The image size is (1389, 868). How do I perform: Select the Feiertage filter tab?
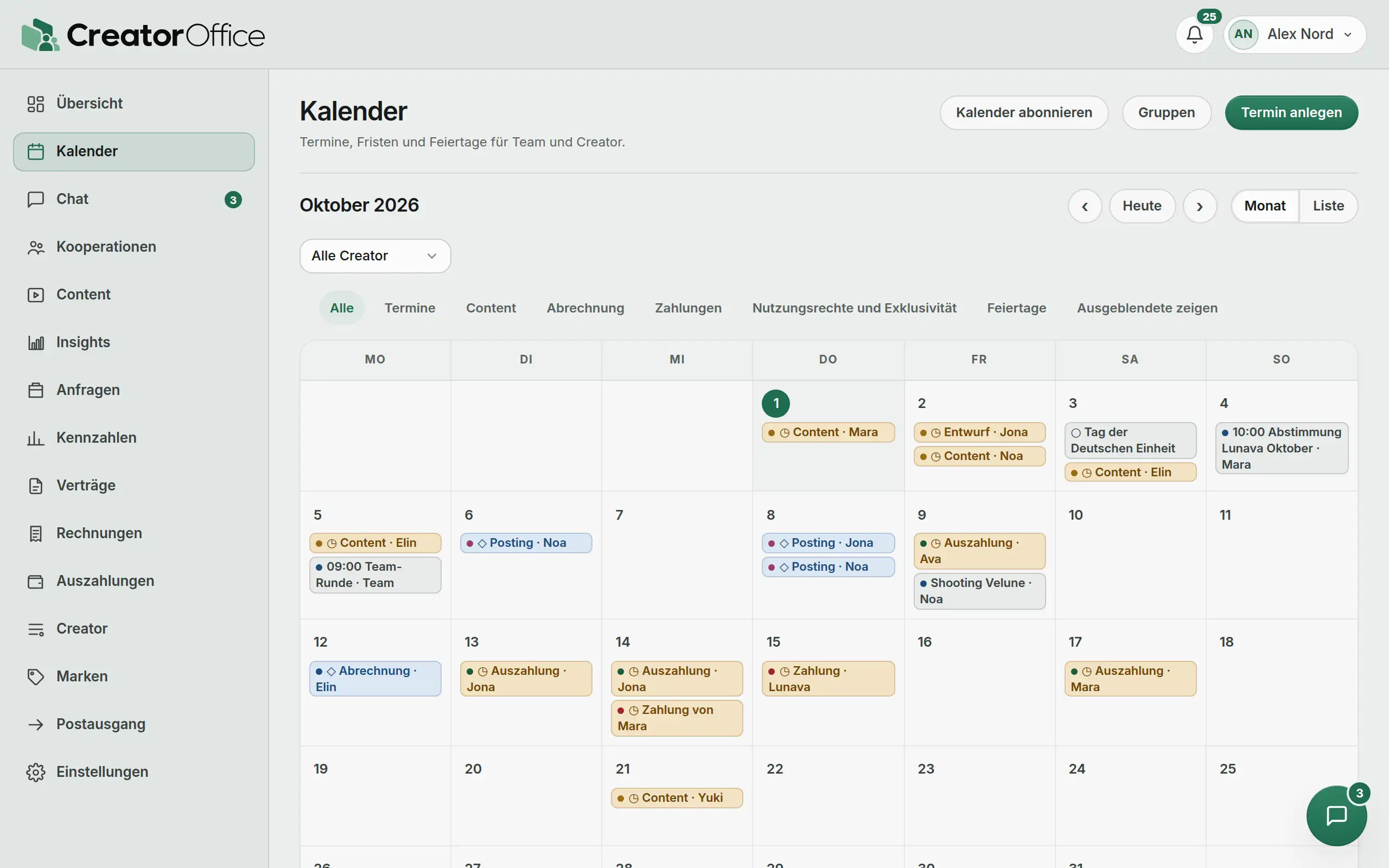pos(1016,308)
